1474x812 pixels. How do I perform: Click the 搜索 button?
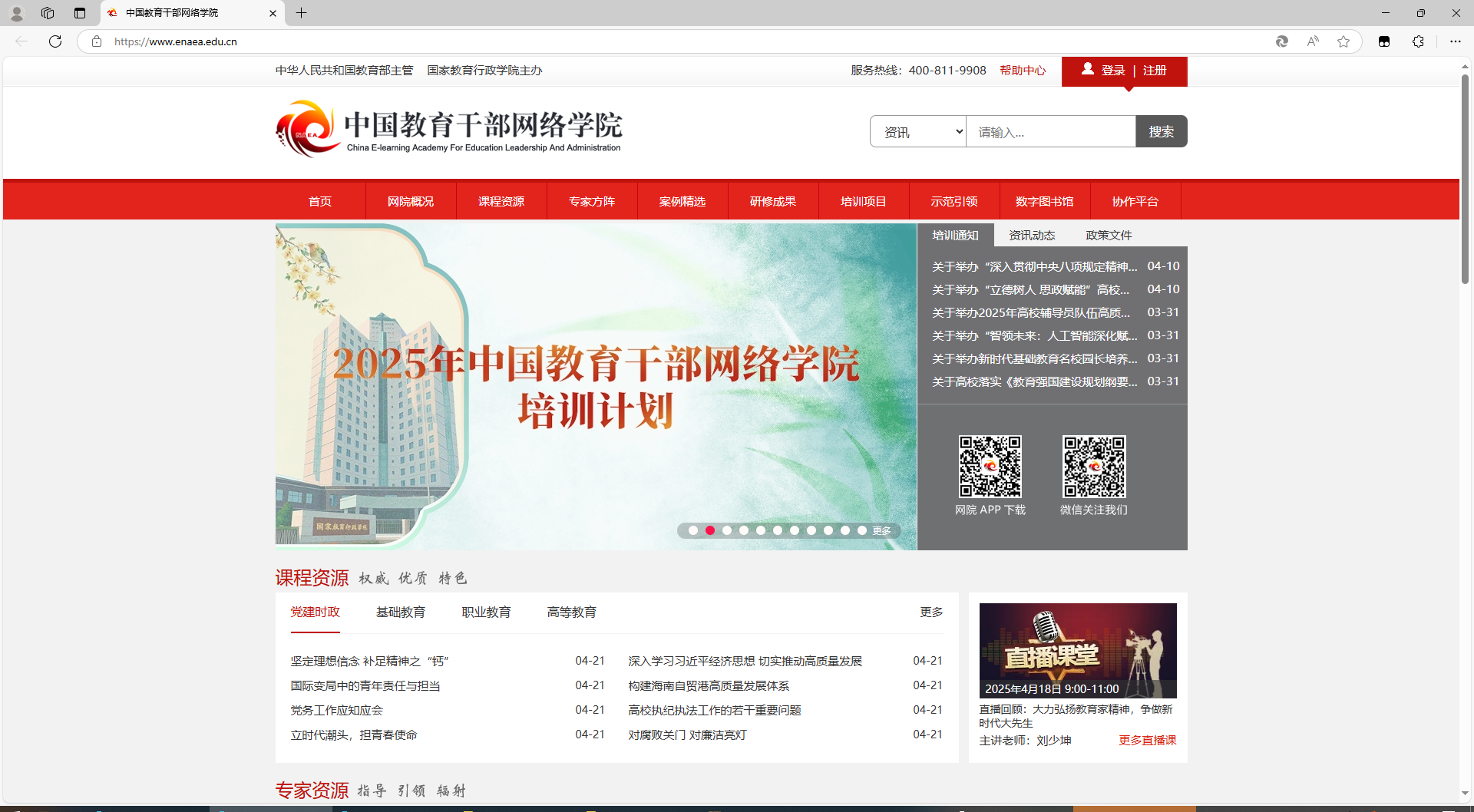tap(1162, 131)
